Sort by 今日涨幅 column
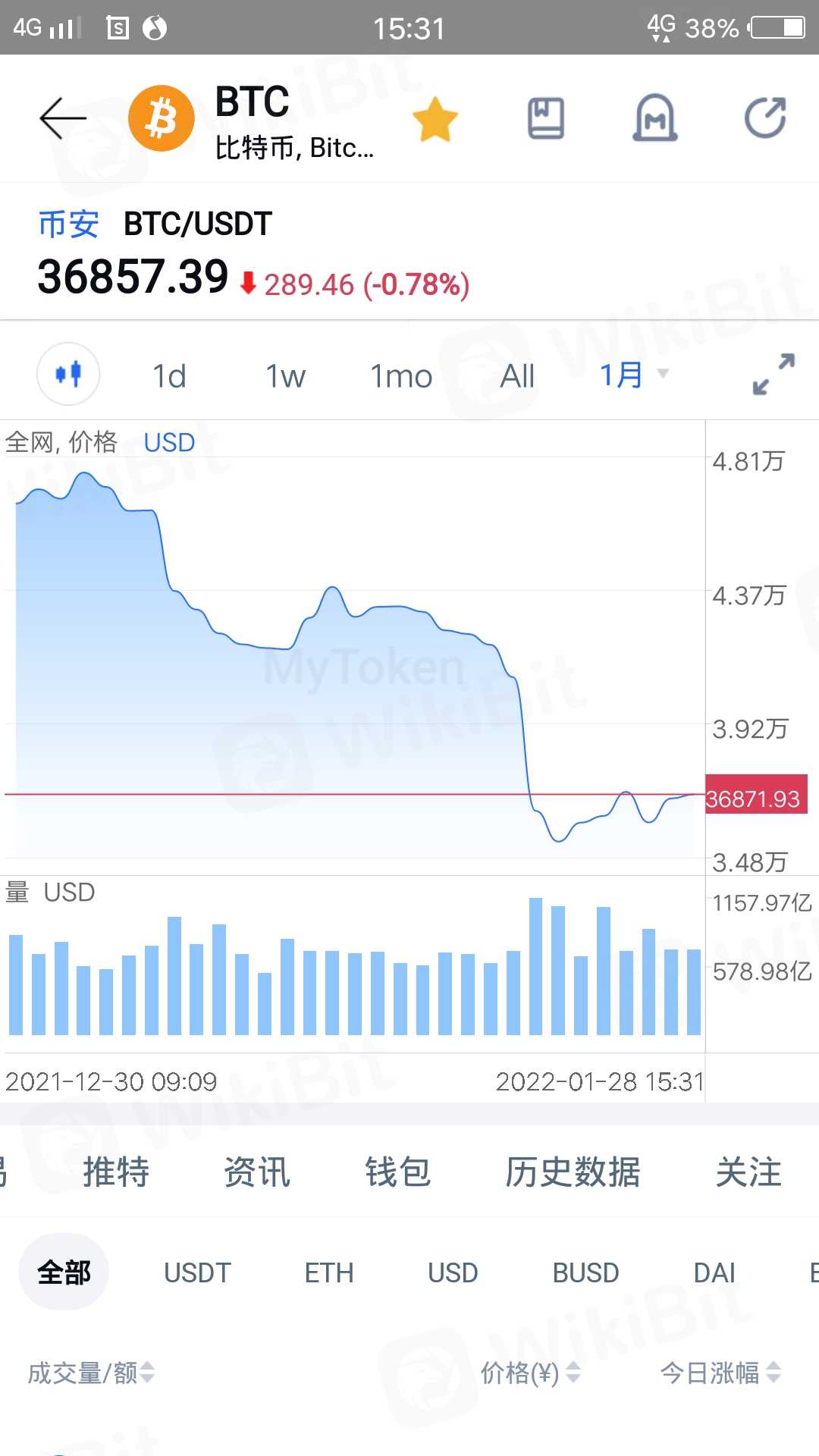This screenshot has width=819, height=1456. pos(720,1373)
